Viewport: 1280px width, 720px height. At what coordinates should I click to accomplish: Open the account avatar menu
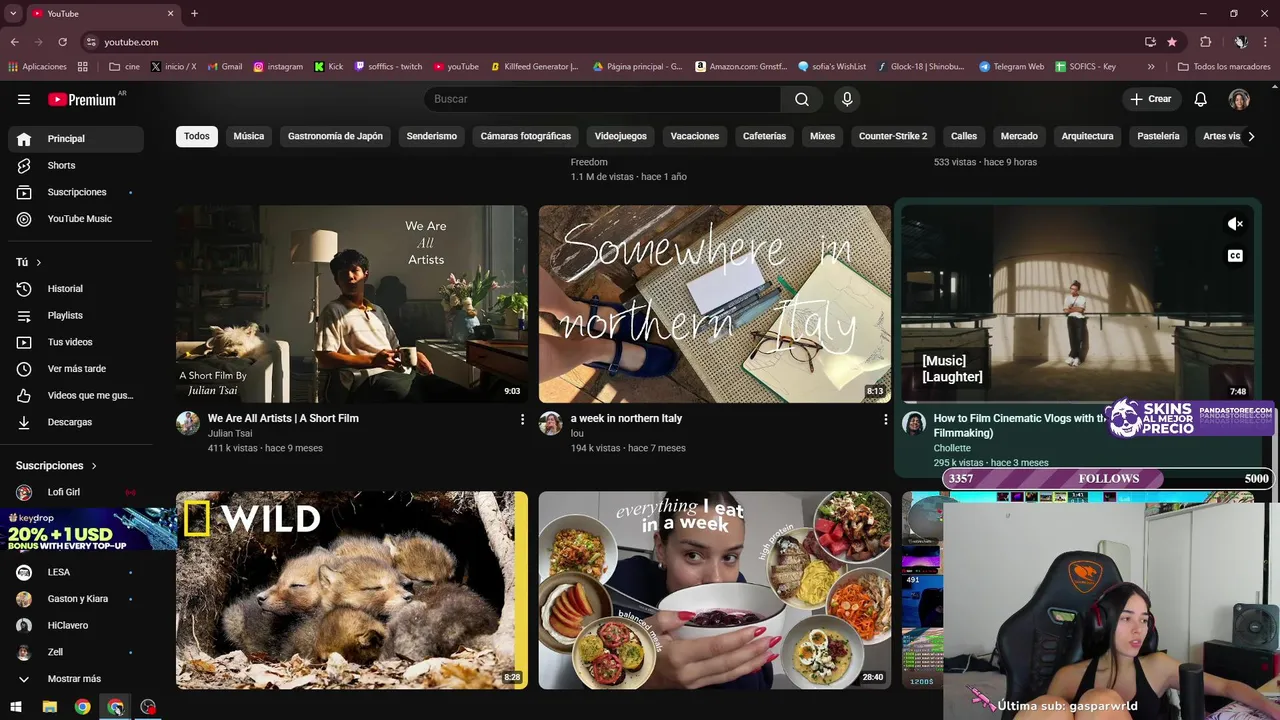pos(1239,99)
